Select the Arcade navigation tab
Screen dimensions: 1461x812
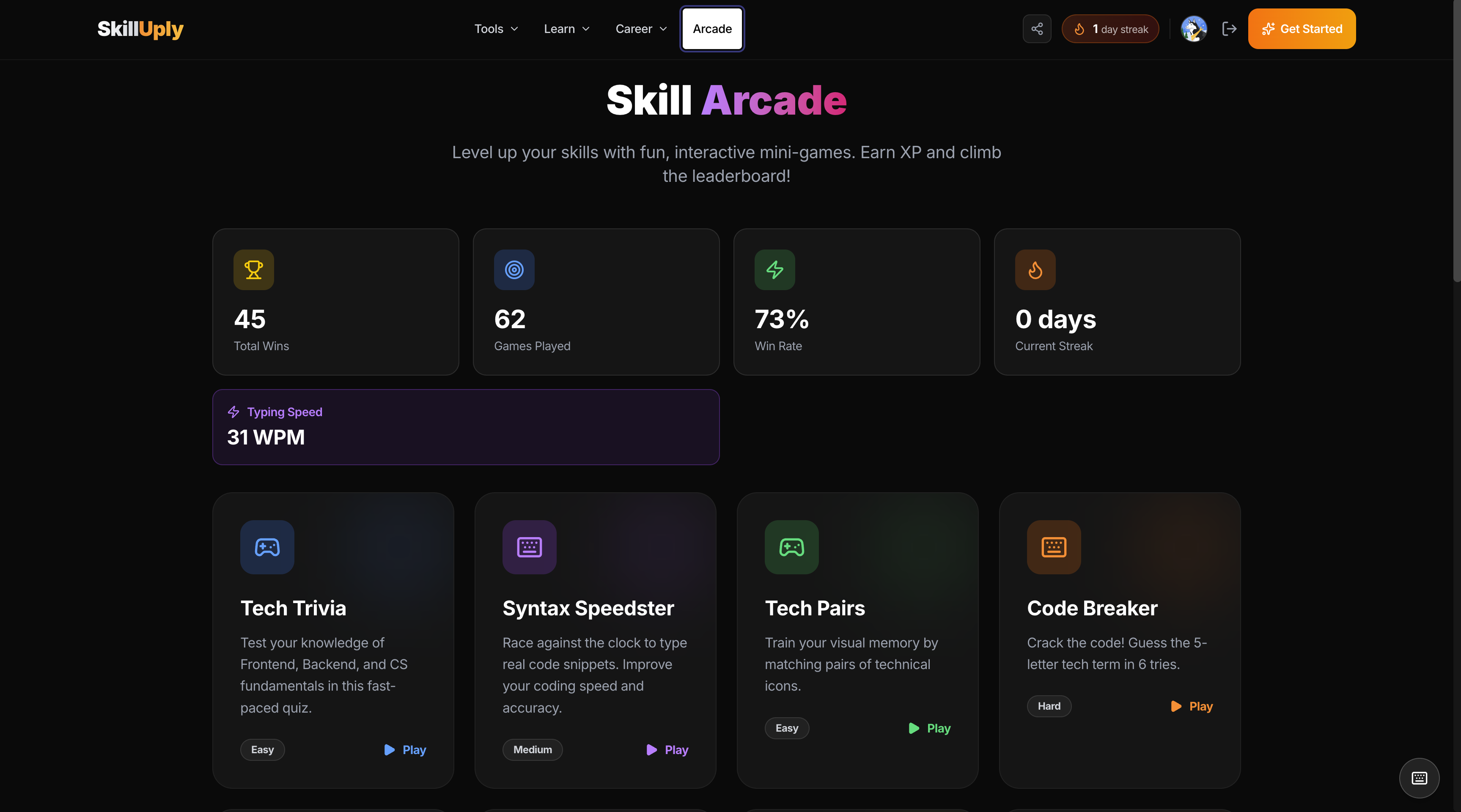tap(712, 29)
